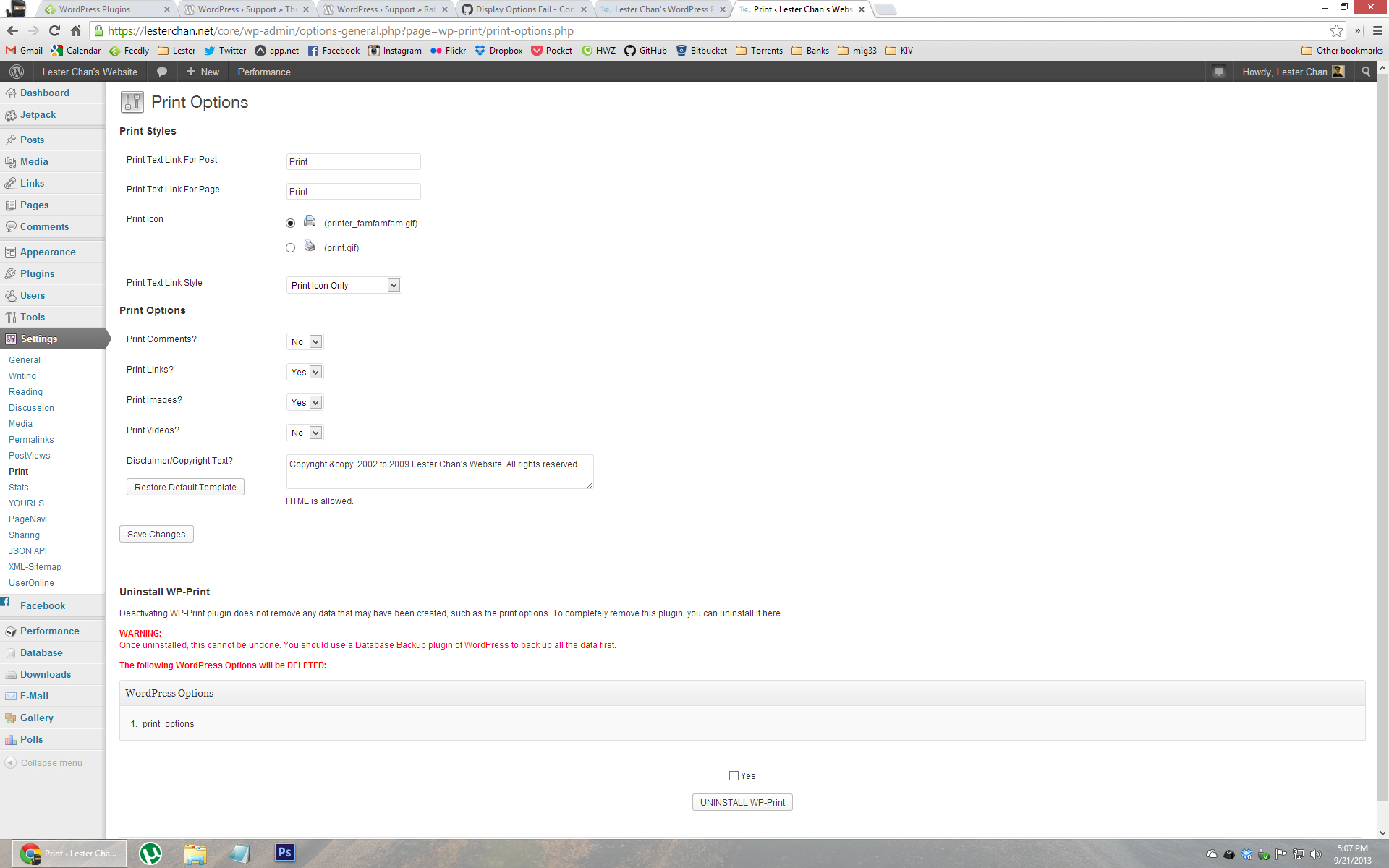
Task: Click the Print Text Link For Page field
Action: [353, 192]
